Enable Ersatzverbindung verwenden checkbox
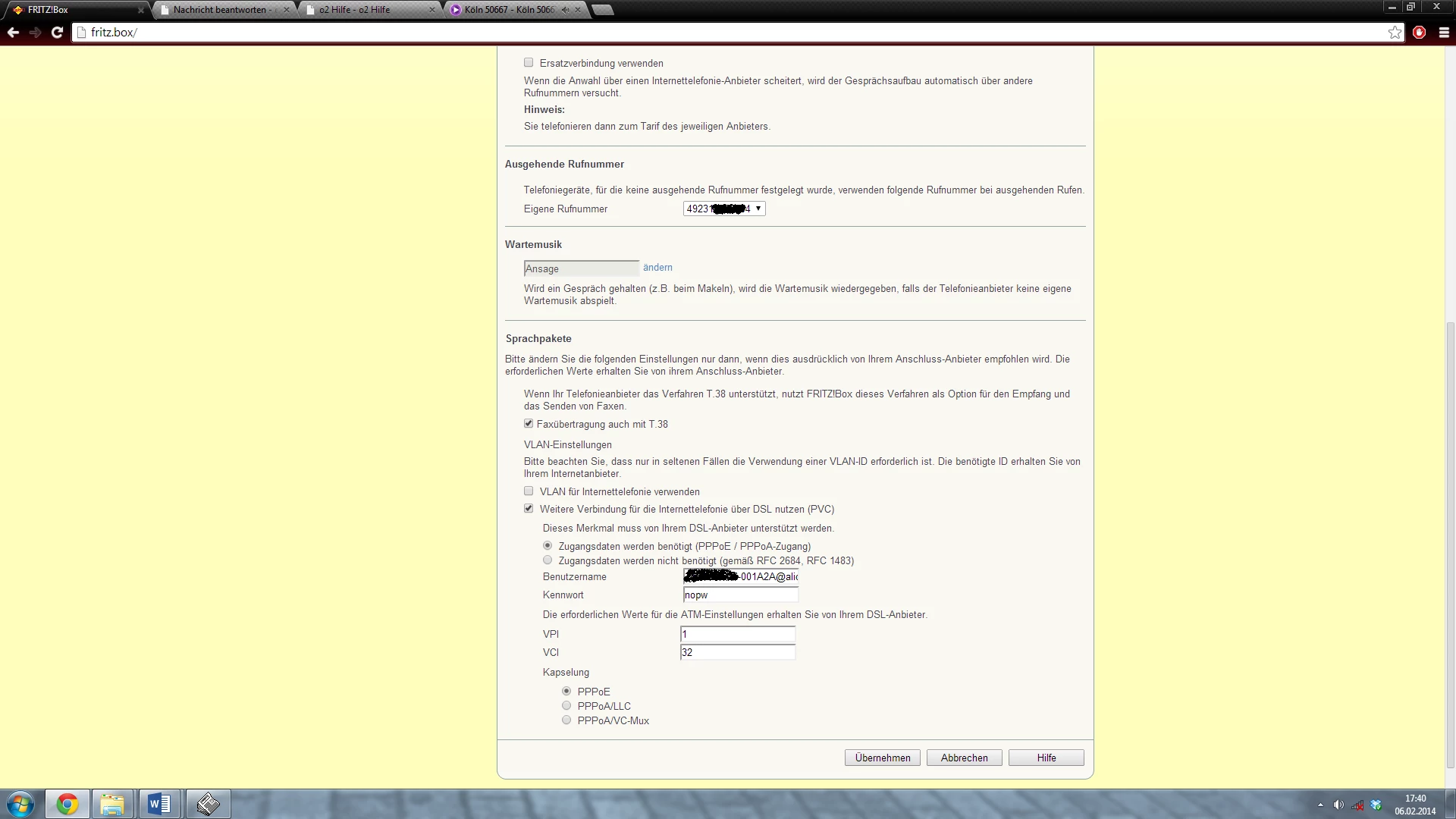 pos(529,63)
